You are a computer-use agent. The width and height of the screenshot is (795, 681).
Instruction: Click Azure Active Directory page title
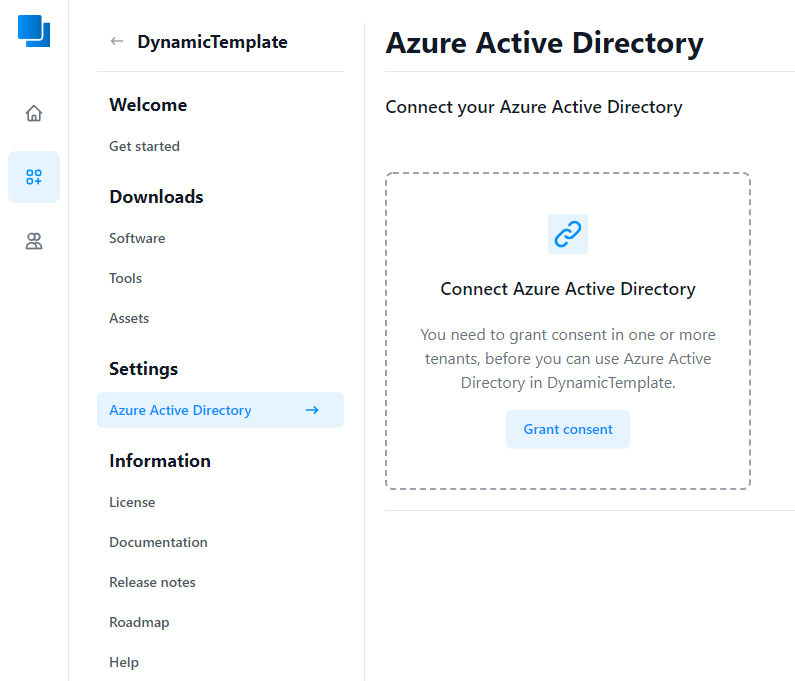click(545, 43)
